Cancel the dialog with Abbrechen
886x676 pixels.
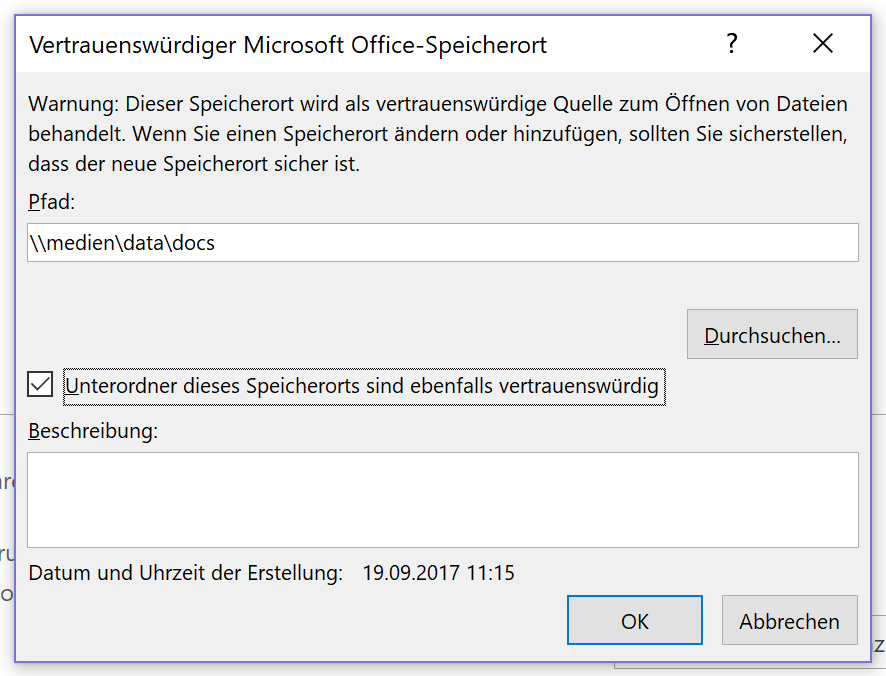point(789,620)
